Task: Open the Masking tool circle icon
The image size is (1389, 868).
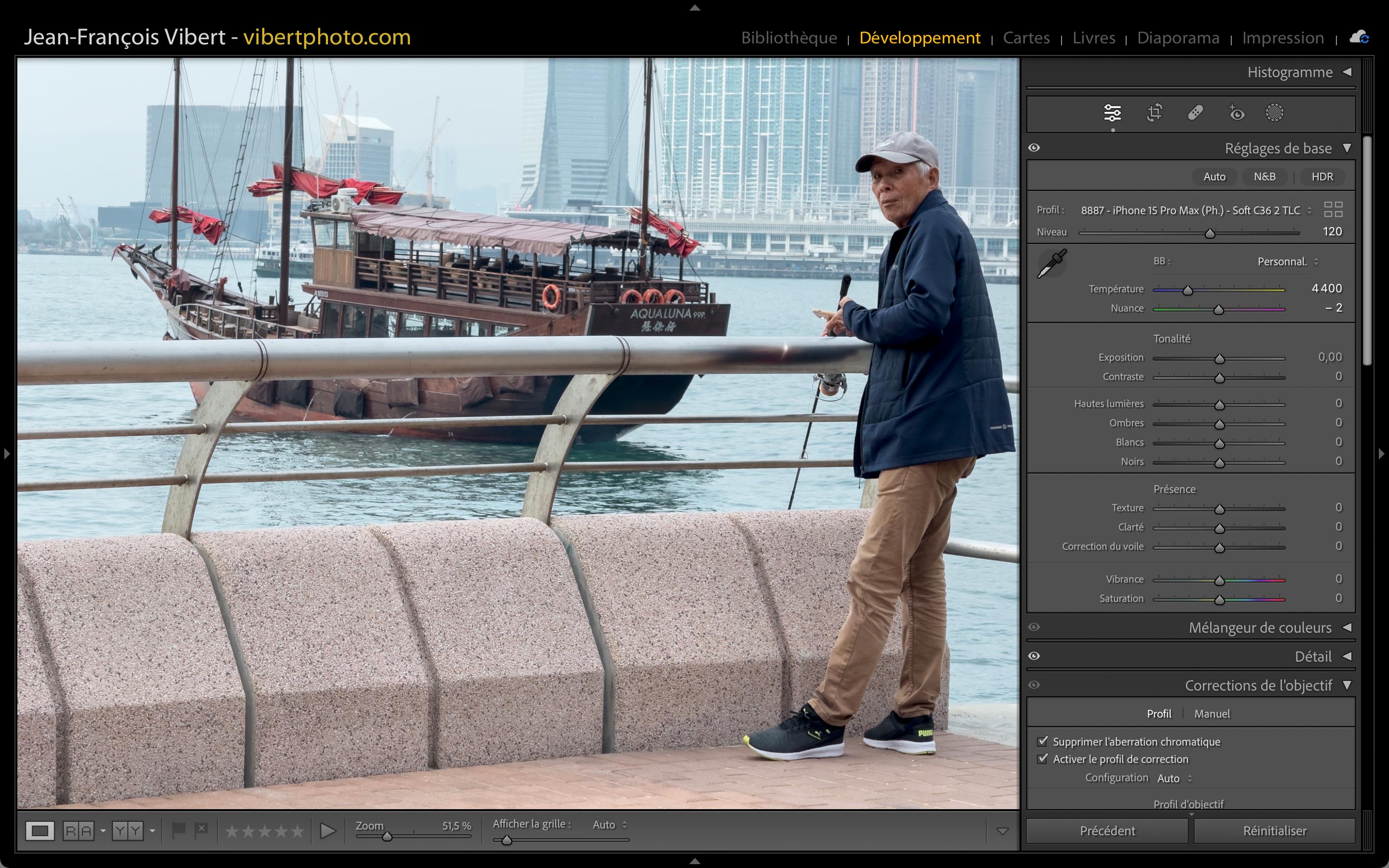Action: (1274, 112)
